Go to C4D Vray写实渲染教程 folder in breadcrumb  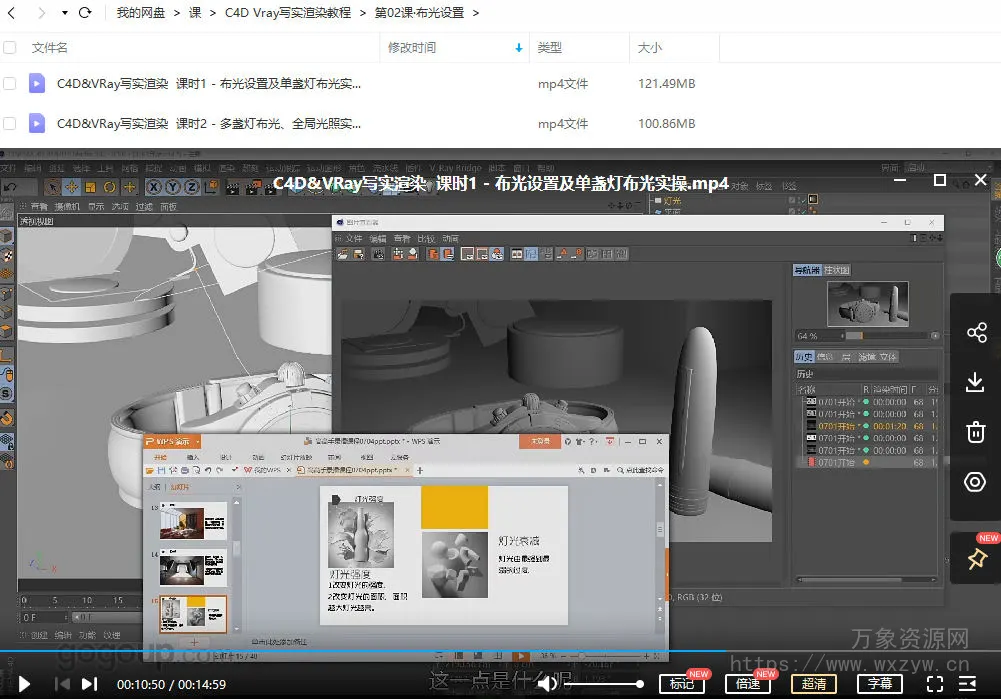(288, 13)
